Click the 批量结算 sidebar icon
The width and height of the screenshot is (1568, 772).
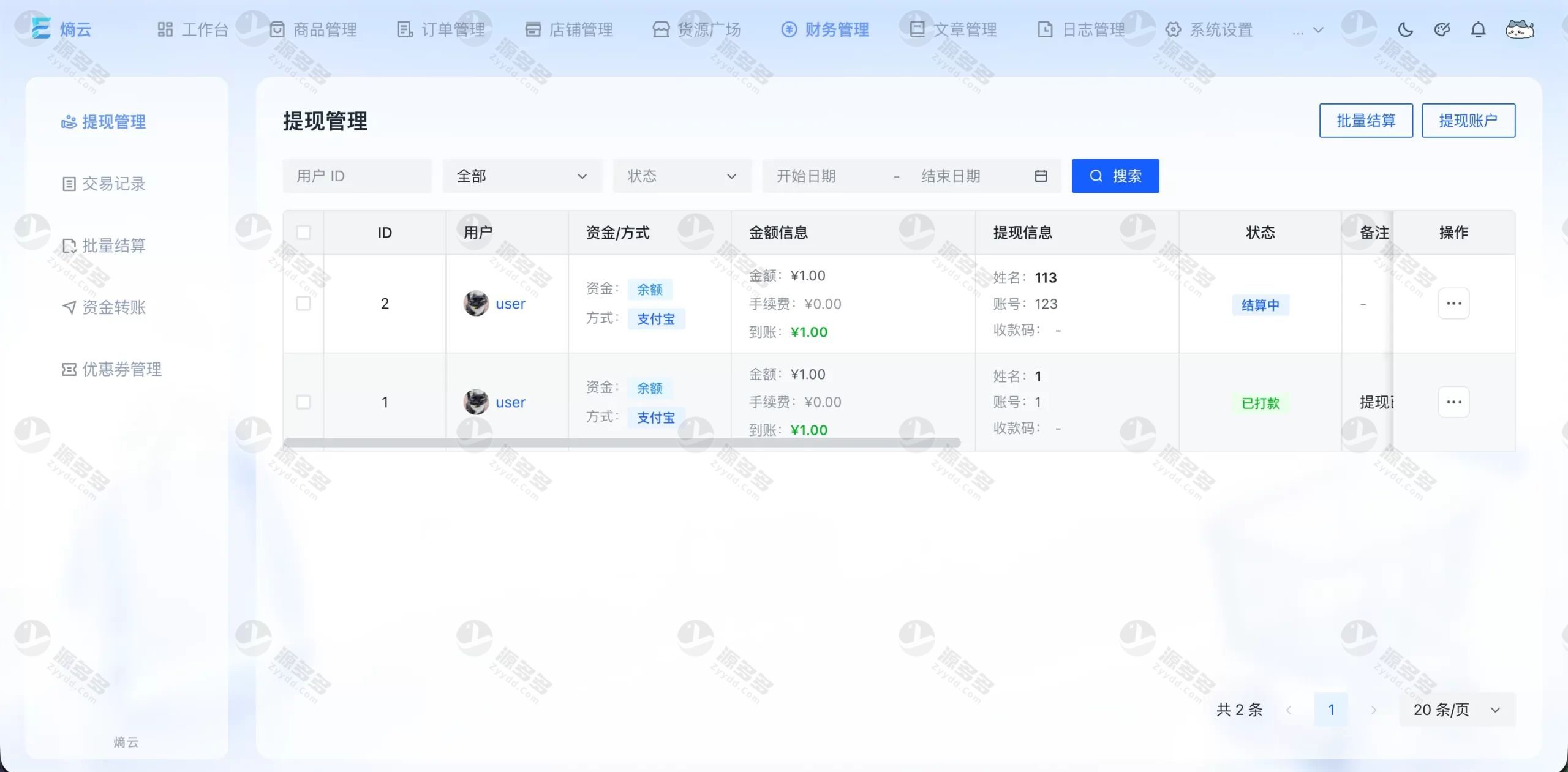point(69,245)
